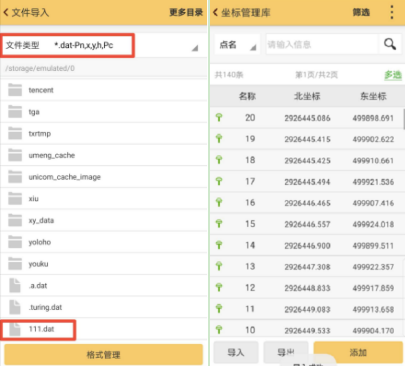Viewport: 405px width, 366px height.
Task: Tap the magnifier search icon
Action: (390, 44)
